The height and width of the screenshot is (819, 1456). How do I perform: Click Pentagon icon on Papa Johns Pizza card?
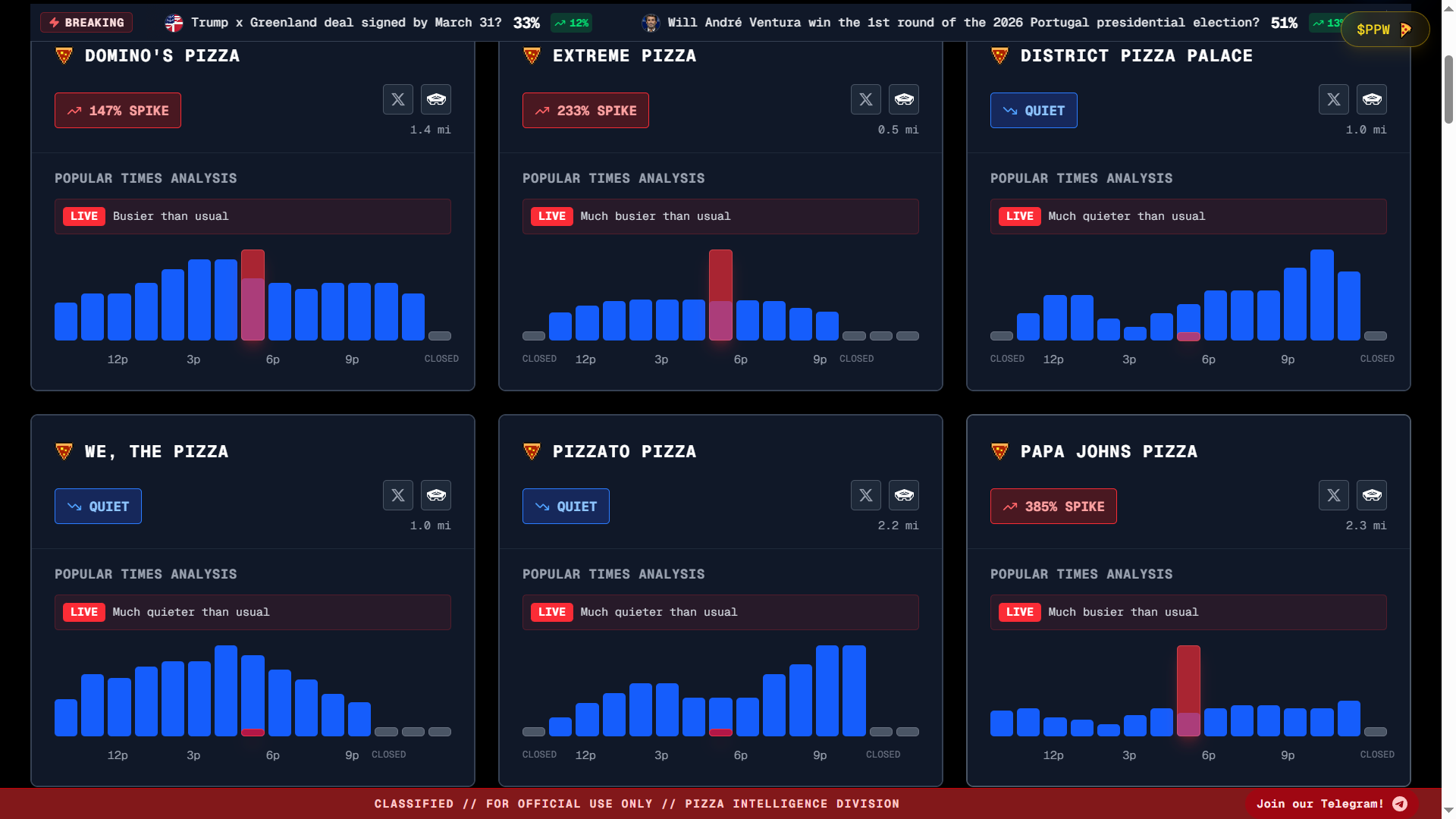(1372, 495)
